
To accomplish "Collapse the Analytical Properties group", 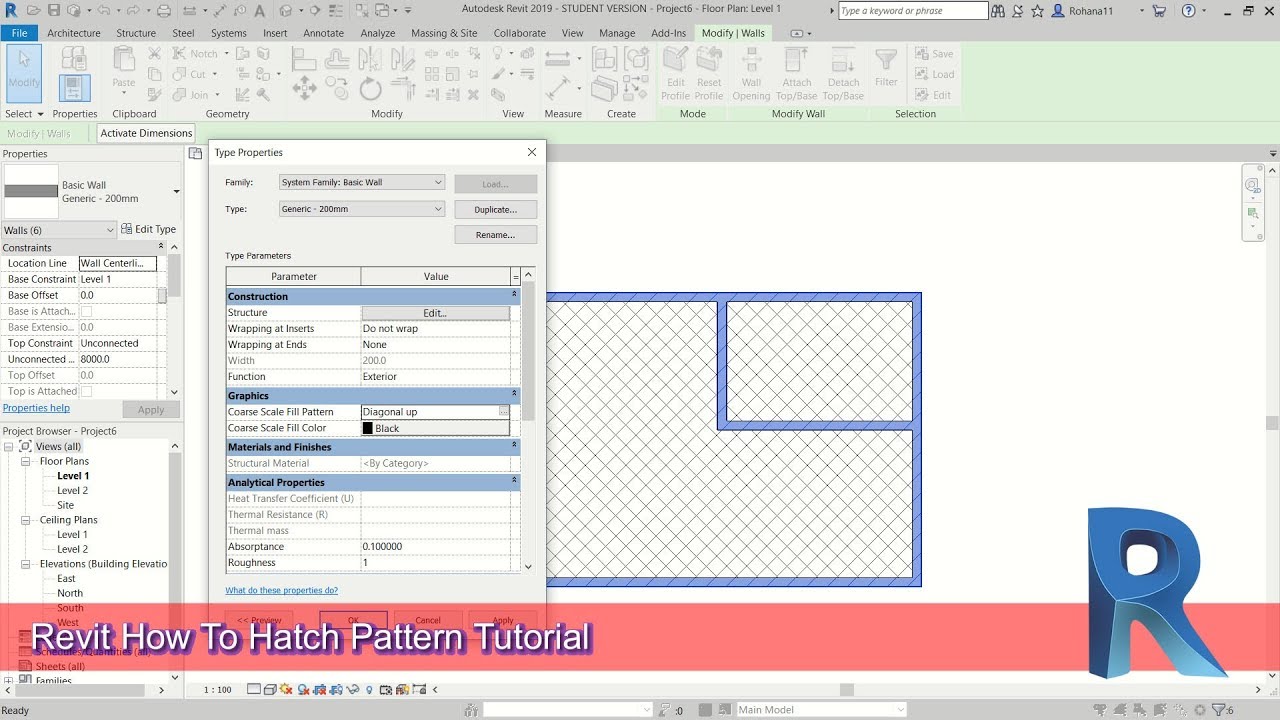I will point(514,481).
